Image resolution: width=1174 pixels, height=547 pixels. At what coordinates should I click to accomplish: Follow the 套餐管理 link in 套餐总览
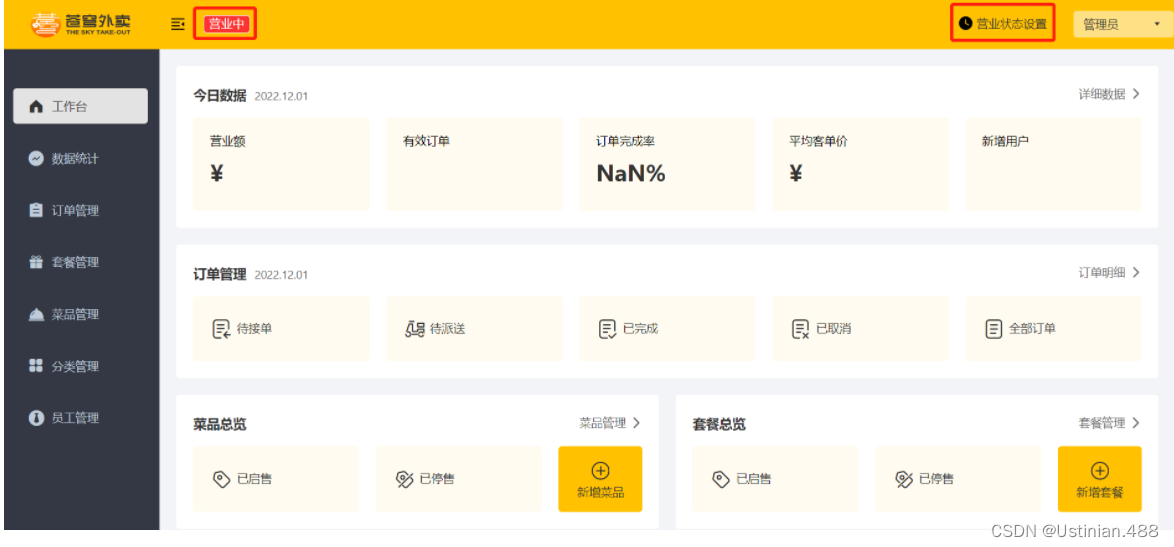tap(1101, 423)
